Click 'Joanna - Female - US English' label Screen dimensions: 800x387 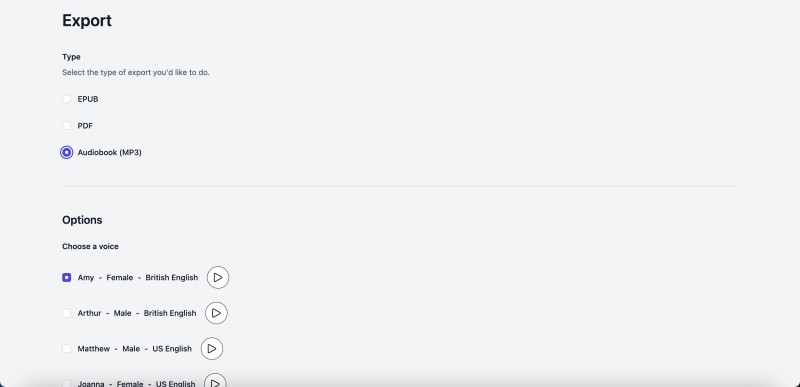click(x=136, y=383)
